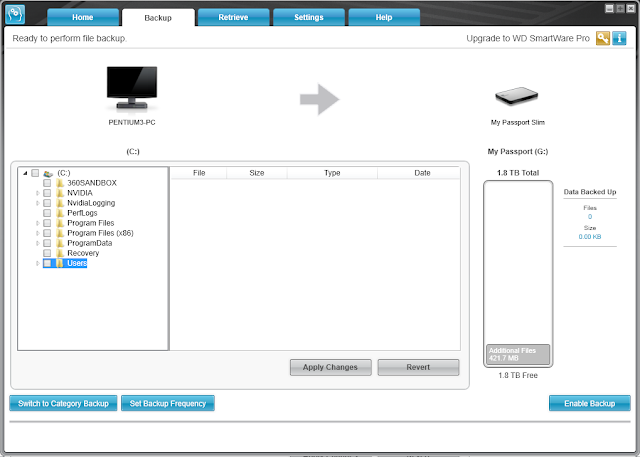Image resolution: width=640 pixels, height=457 pixels.
Task: Click the 1.8 TB Total label
Action: pos(518,173)
